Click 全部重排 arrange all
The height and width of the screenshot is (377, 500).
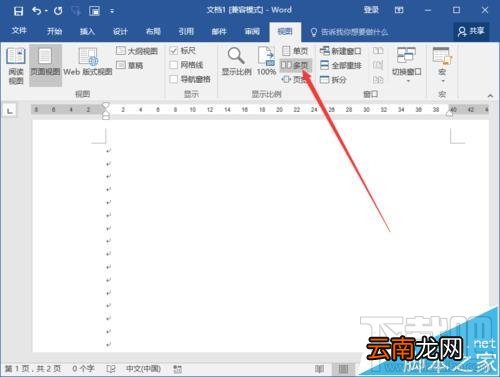coord(340,65)
